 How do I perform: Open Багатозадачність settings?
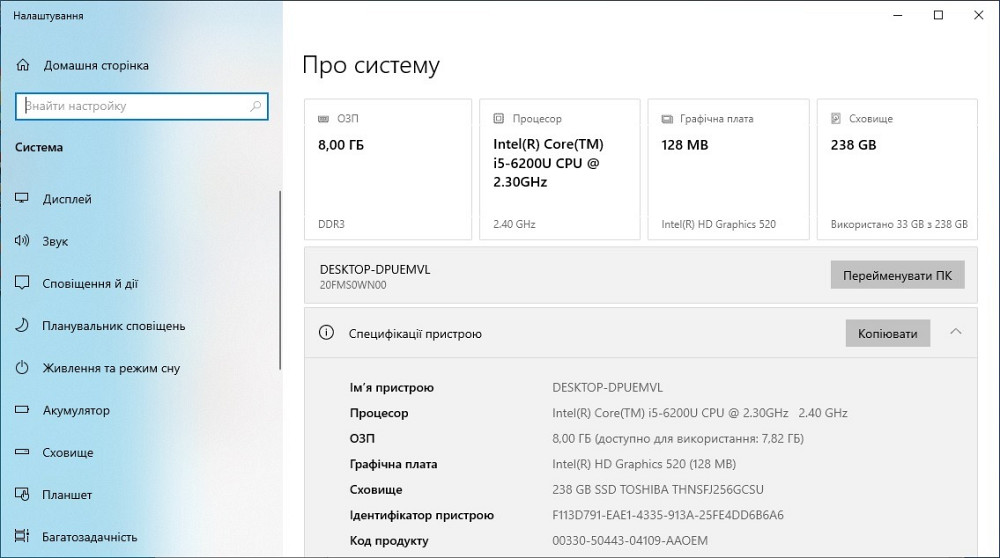point(89,537)
